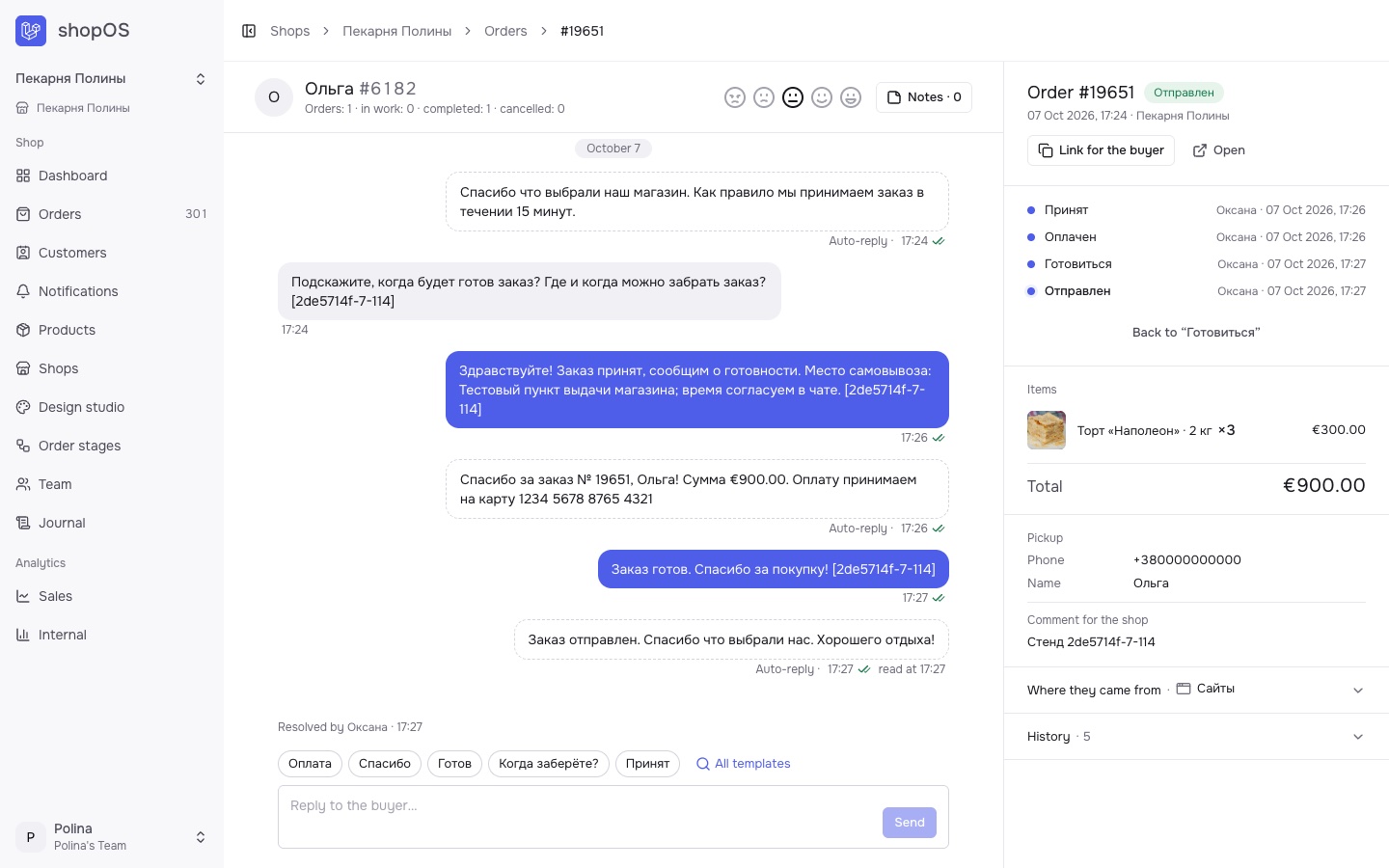Open Order stages in the sidebar

click(111, 446)
